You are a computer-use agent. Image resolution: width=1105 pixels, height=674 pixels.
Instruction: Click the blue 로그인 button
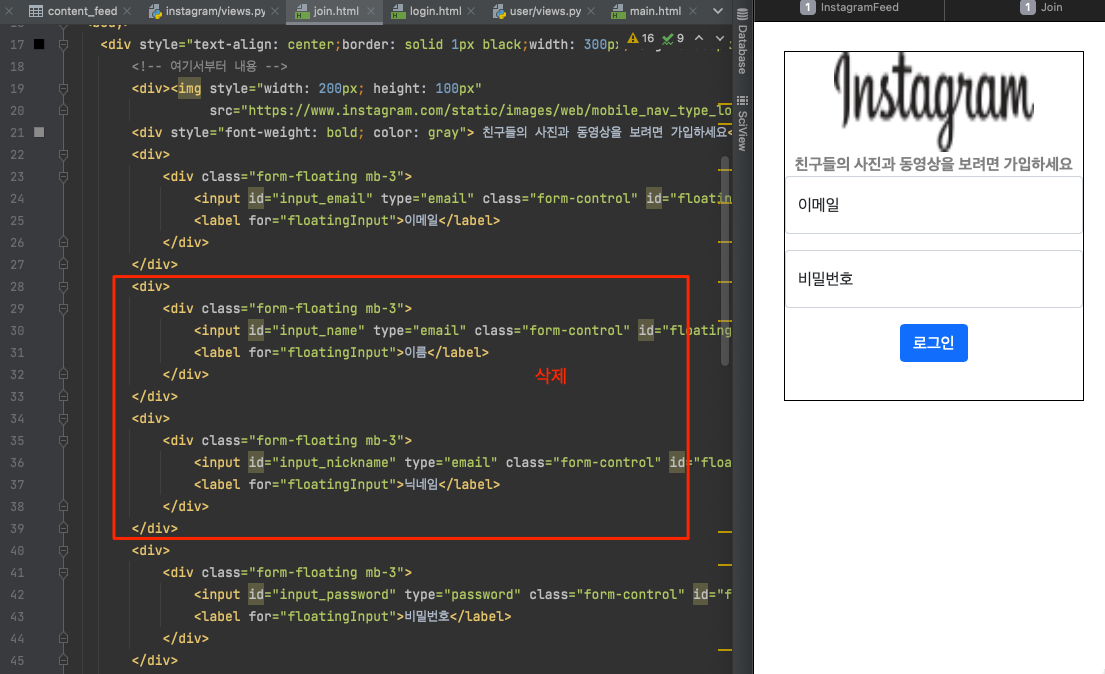934,343
